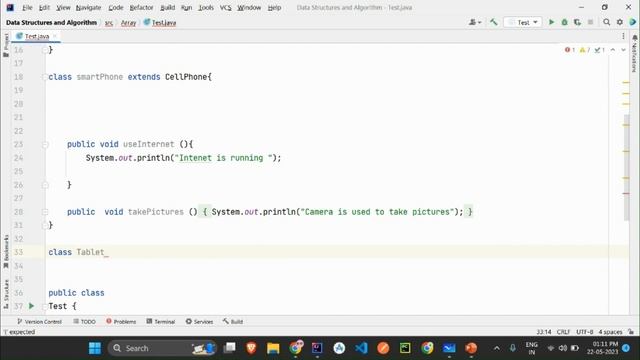
Task: Open the Version Control tool window
Action: (39, 322)
